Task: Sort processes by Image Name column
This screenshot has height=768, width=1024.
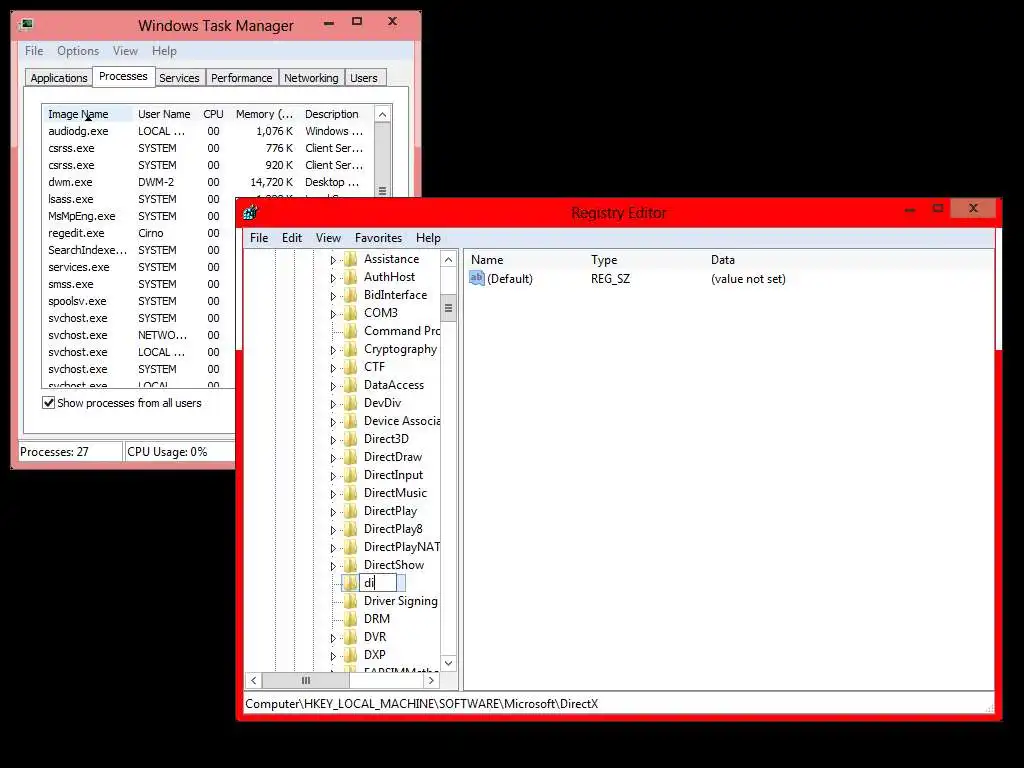Action: tap(88, 114)
